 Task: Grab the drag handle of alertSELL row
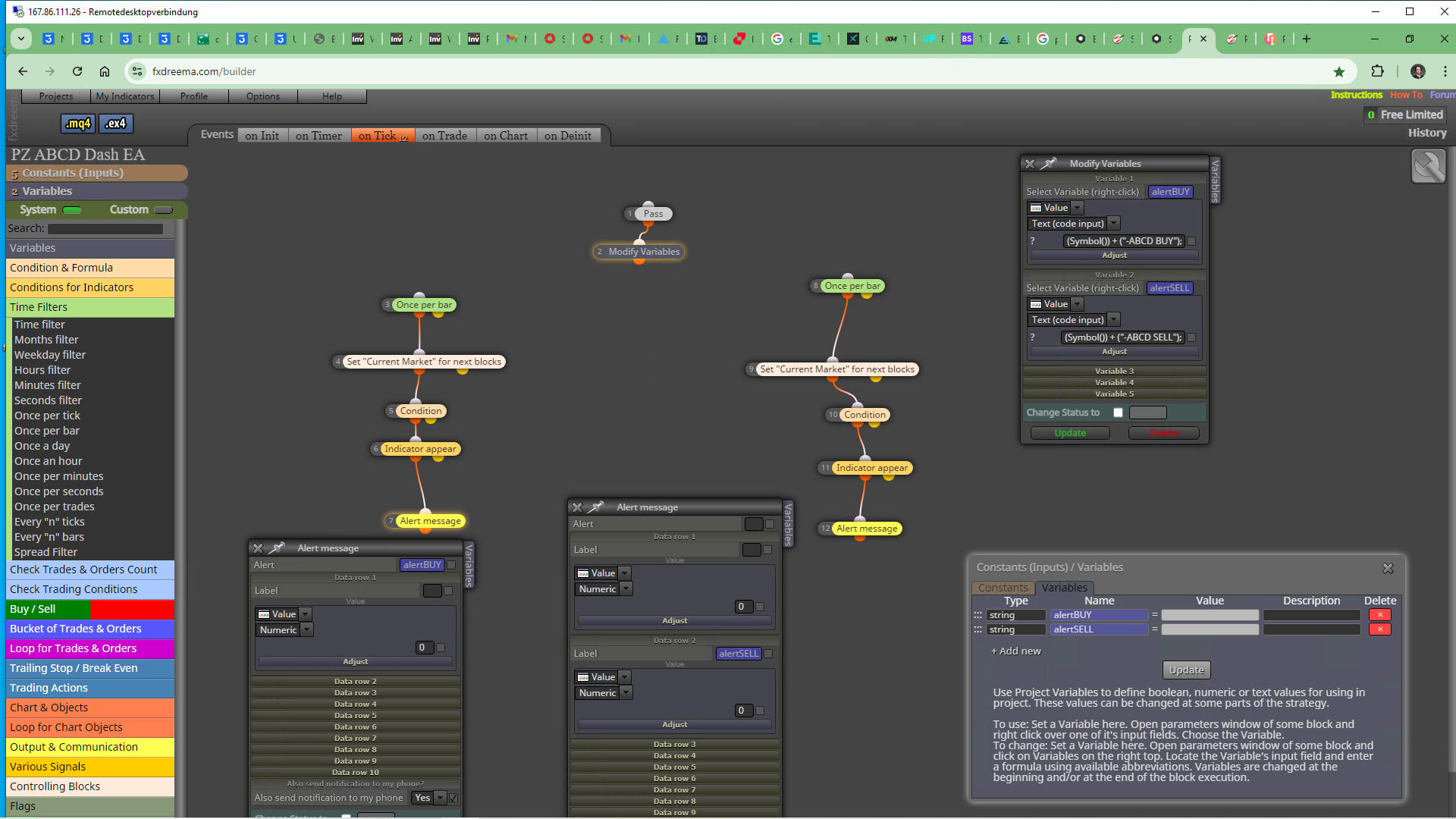(978, 629)
